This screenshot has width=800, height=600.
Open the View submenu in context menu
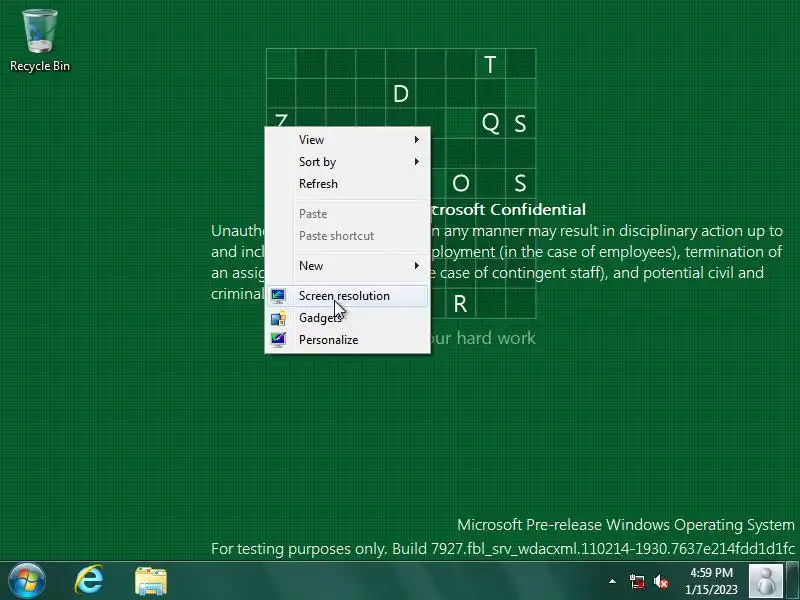(347, 140)
